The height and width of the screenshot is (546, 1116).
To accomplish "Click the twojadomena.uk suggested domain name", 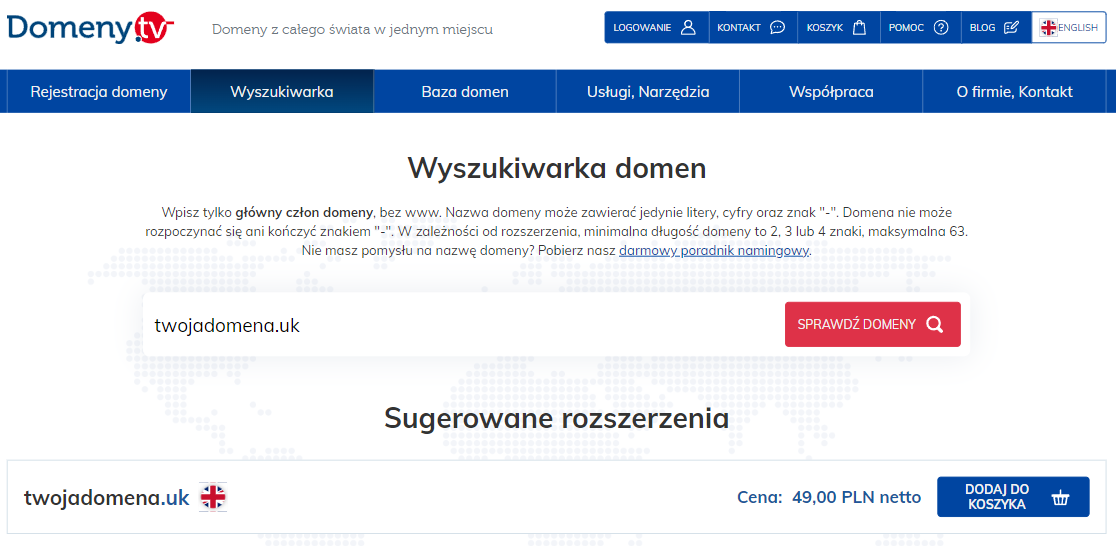I will 107,497.
